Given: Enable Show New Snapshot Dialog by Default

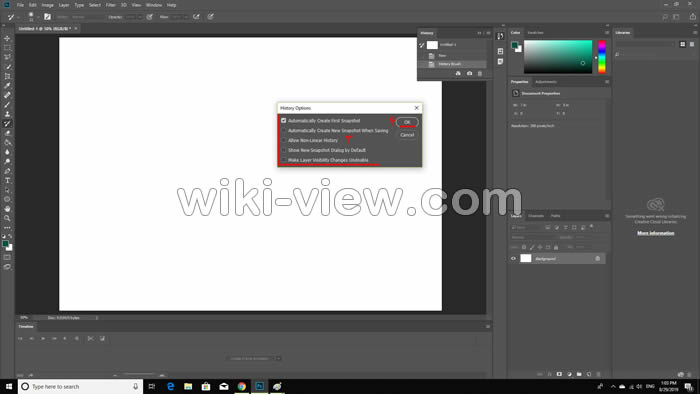Looking at the screenshot, I should [283, 150].
